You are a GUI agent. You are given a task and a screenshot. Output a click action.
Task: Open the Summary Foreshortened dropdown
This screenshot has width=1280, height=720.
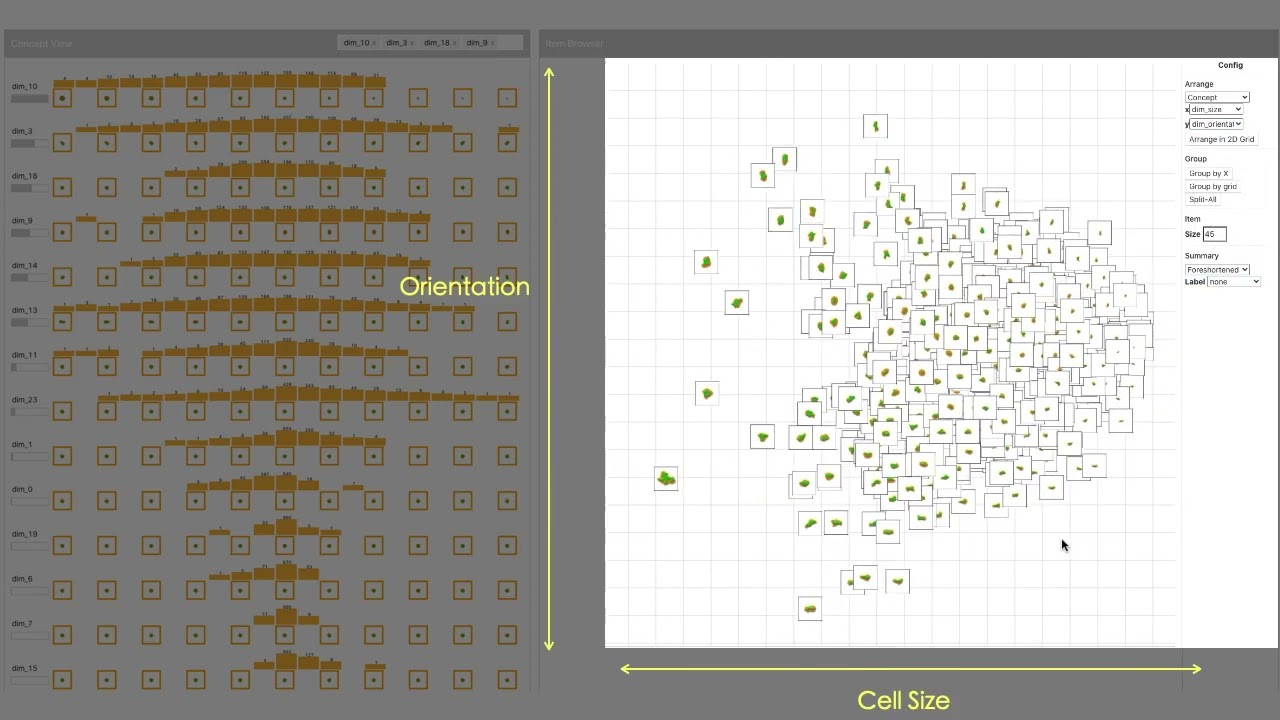coord(1217,269)
